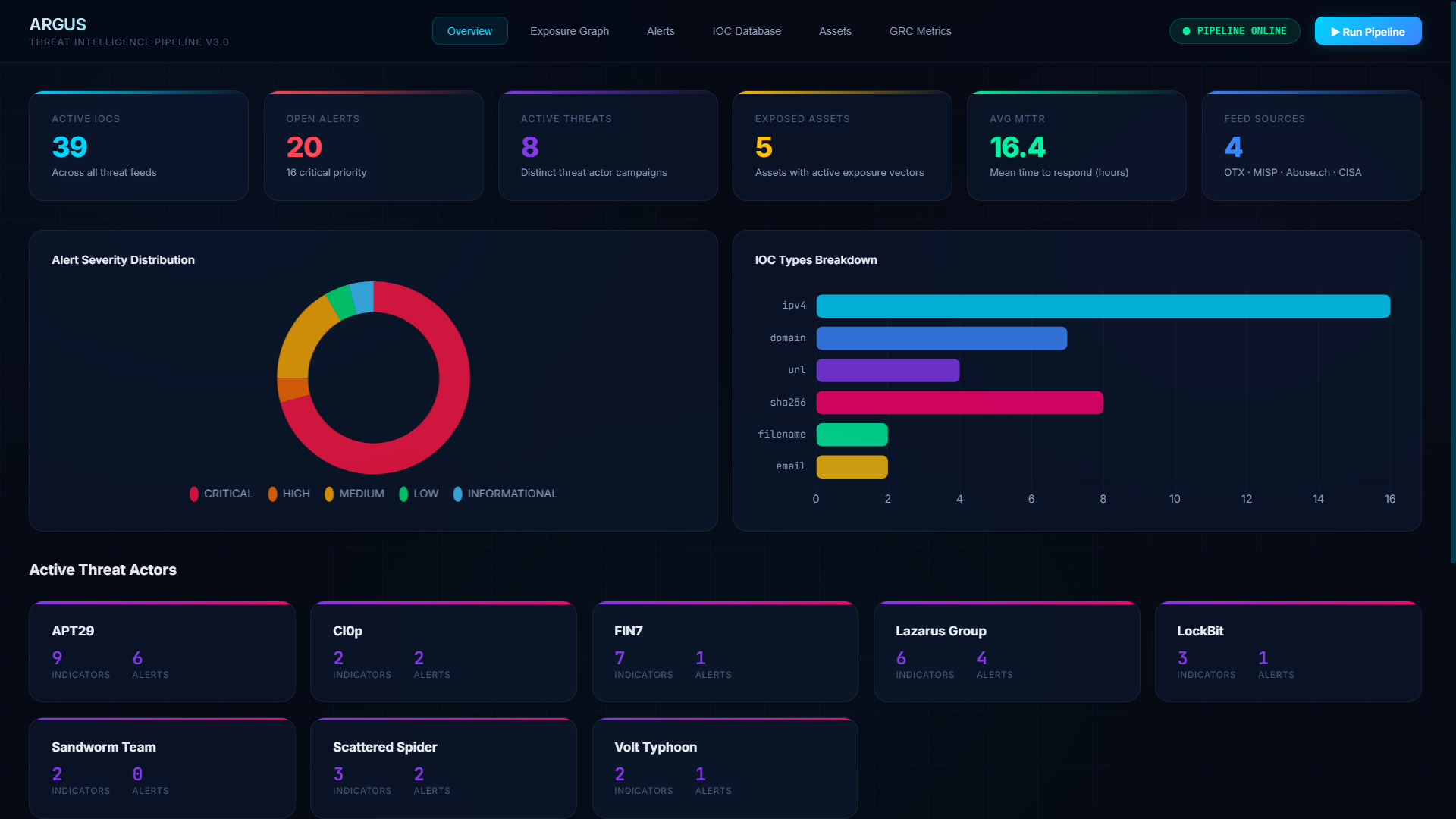Click "Mean time to respond (hours)" text
This screenshot has height=819, width=1456.
click(x=1059, y=173)
